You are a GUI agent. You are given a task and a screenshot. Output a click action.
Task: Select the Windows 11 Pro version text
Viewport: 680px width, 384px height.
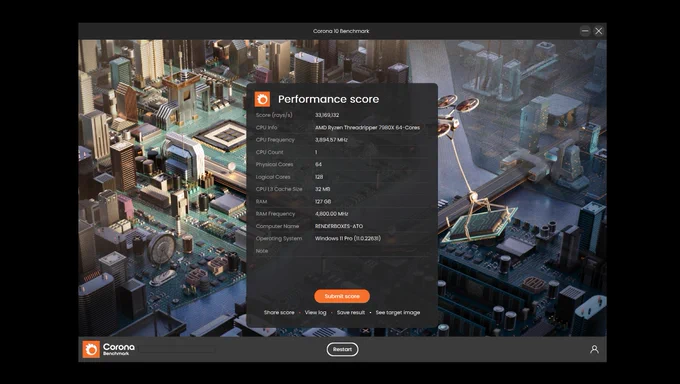click(x=348, y=238)
